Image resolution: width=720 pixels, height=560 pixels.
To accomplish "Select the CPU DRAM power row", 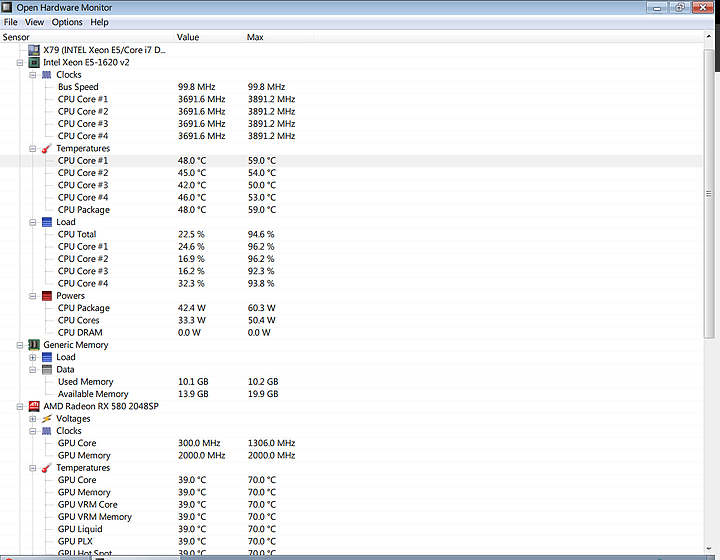I will point(351,333).
